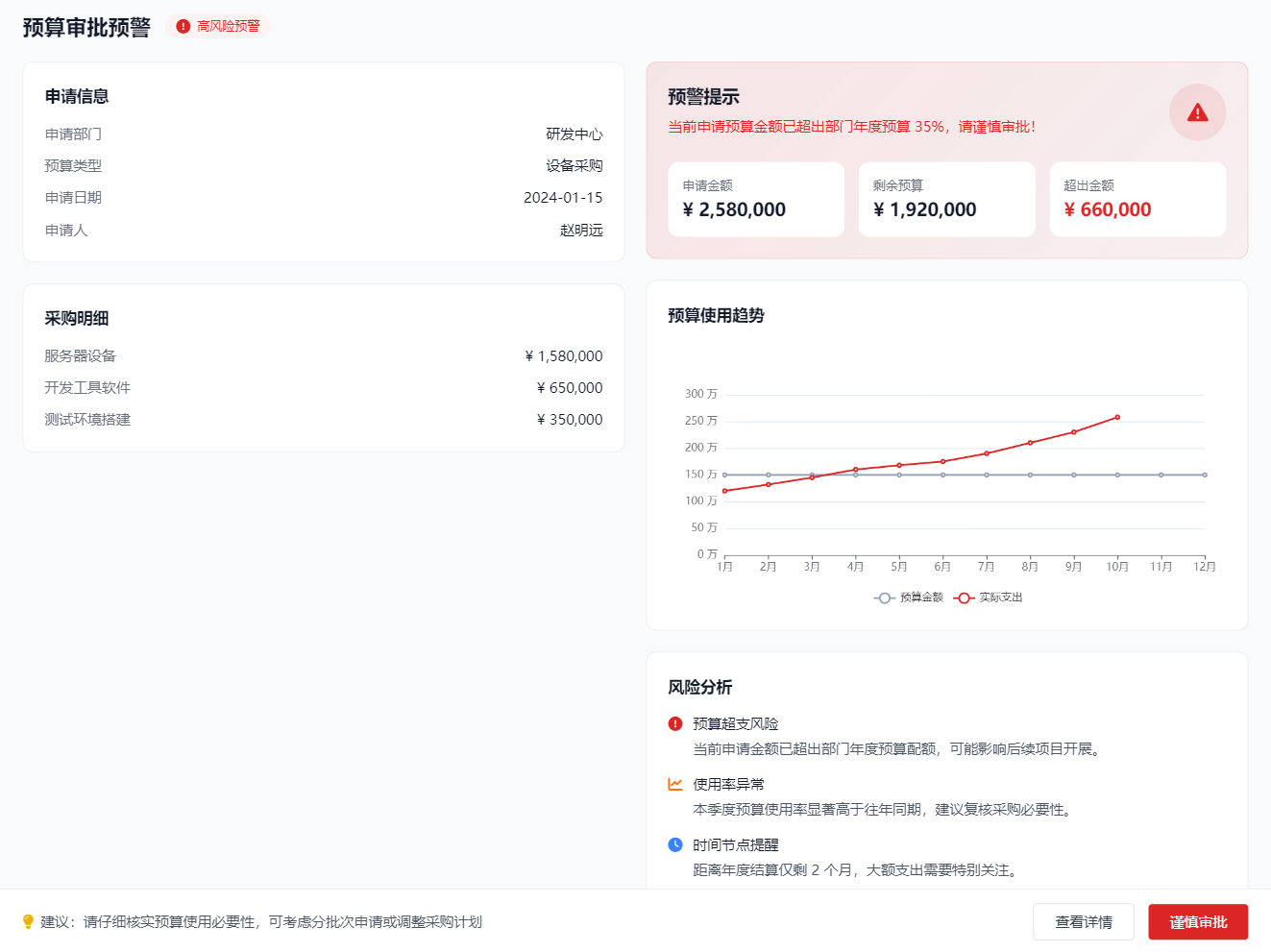This screenshot has height=952, width=1271.
Task: Click the October actual spending data point
Action: (1117, 418)
